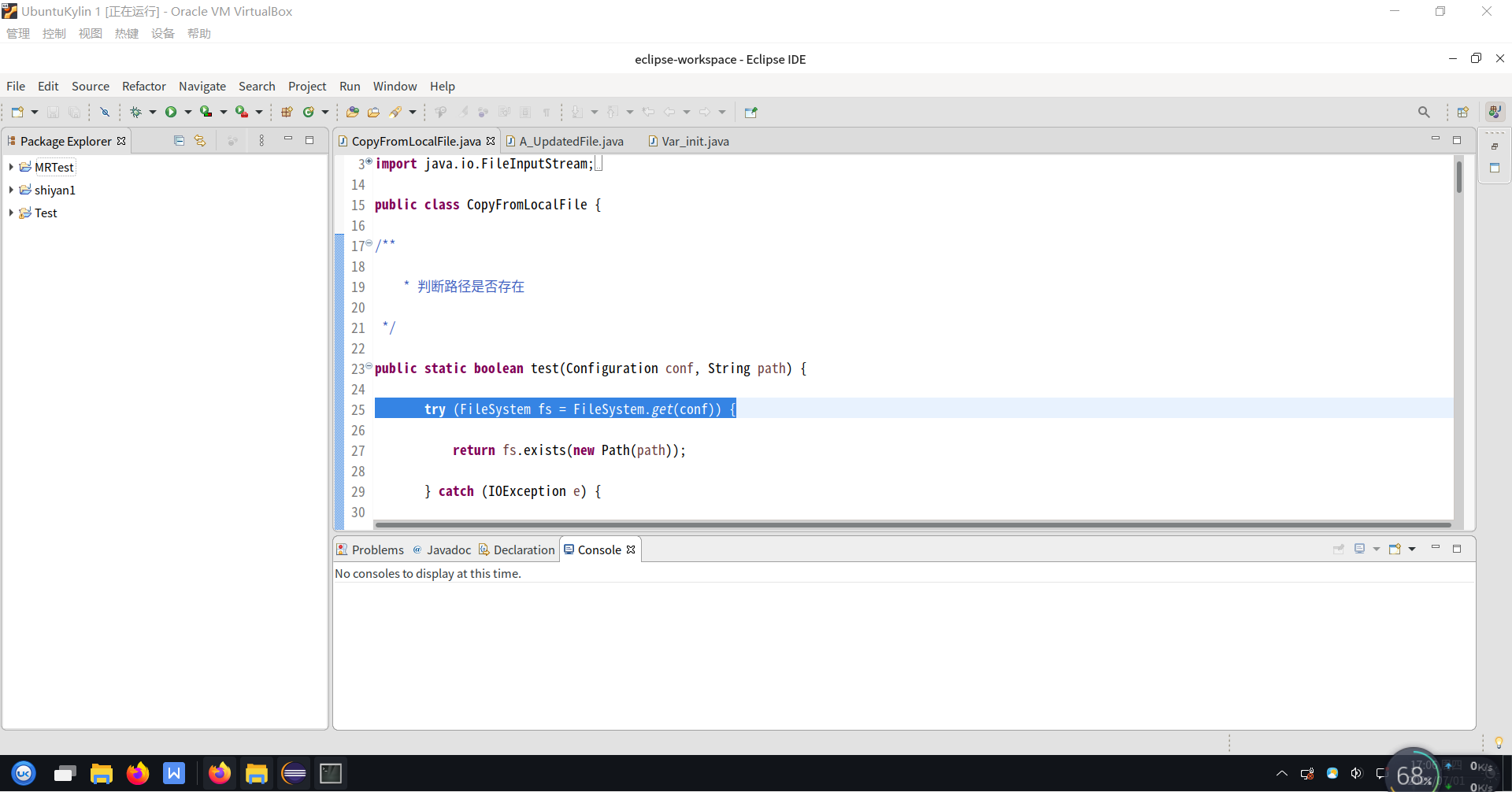Screen dimensions: 1512x792
Task: Open the UKUI start menu
Action: (24, 774)
